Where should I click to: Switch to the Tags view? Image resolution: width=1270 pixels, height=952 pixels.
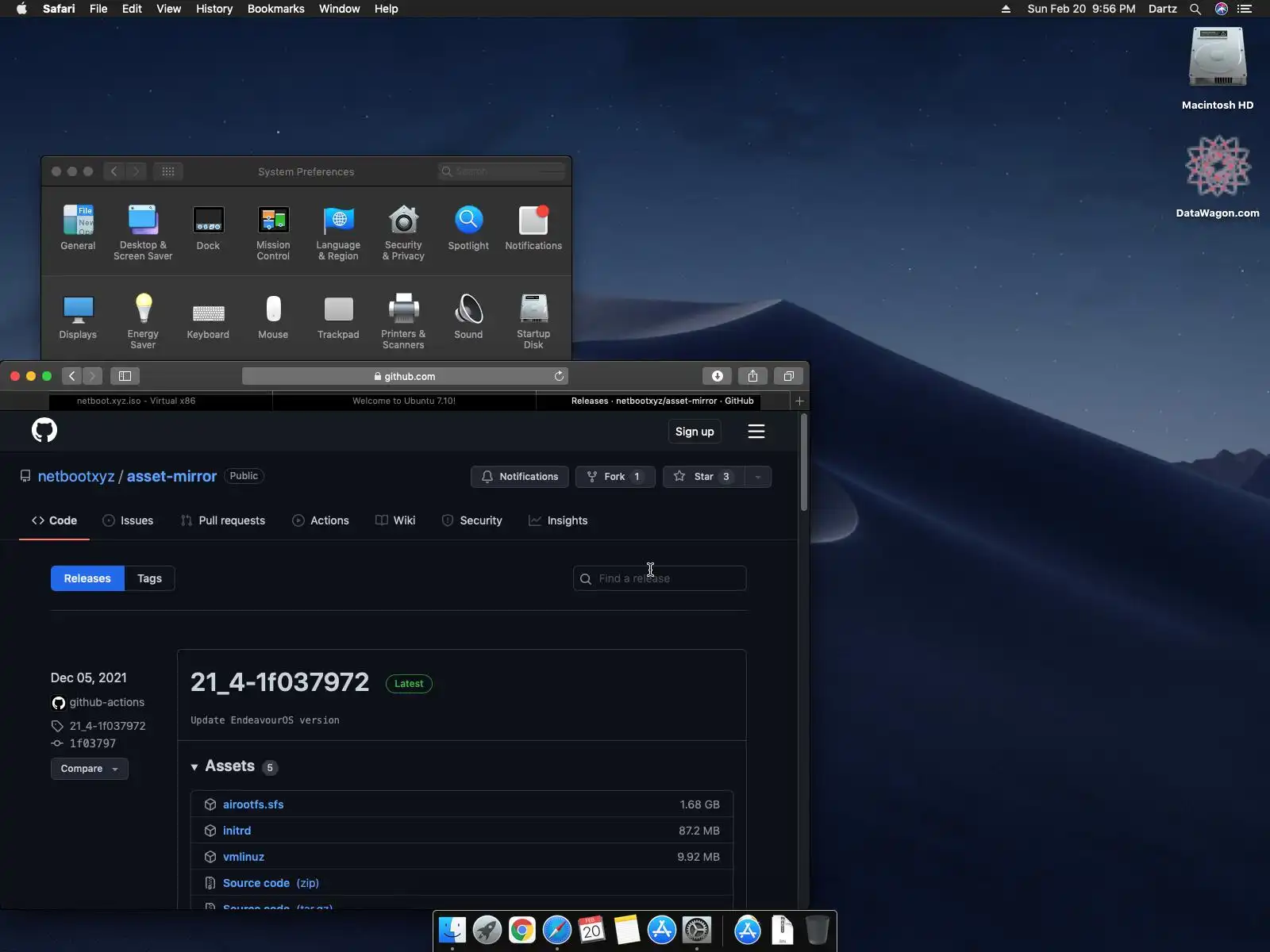149,578
